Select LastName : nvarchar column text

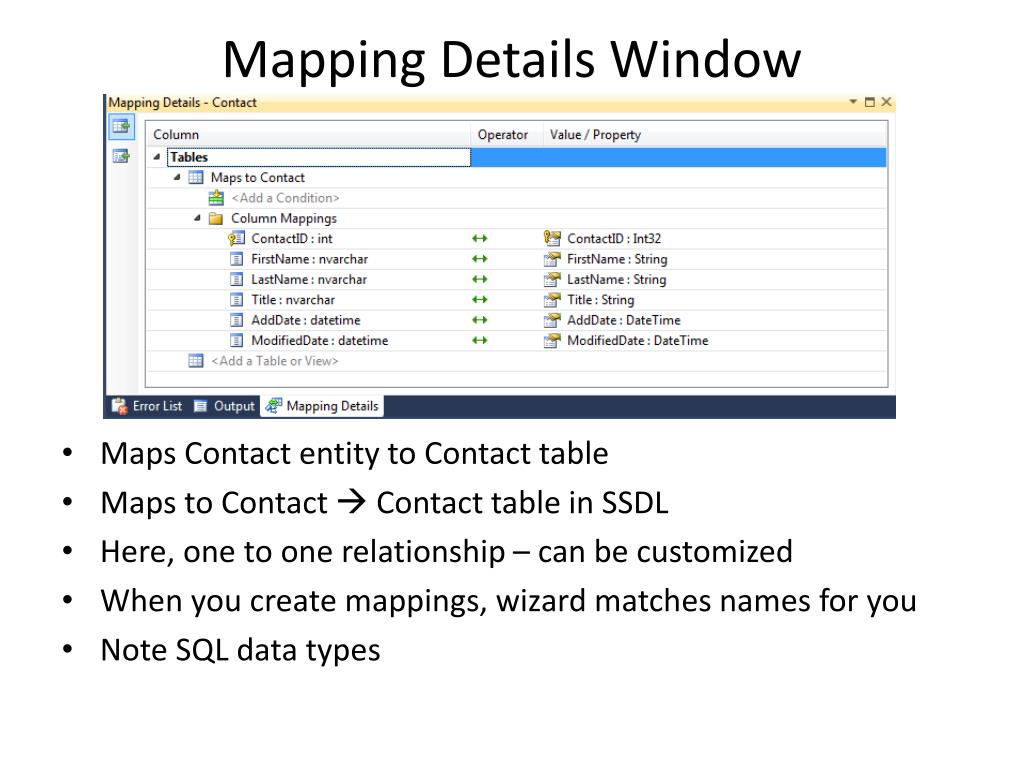tap(309, 279)
